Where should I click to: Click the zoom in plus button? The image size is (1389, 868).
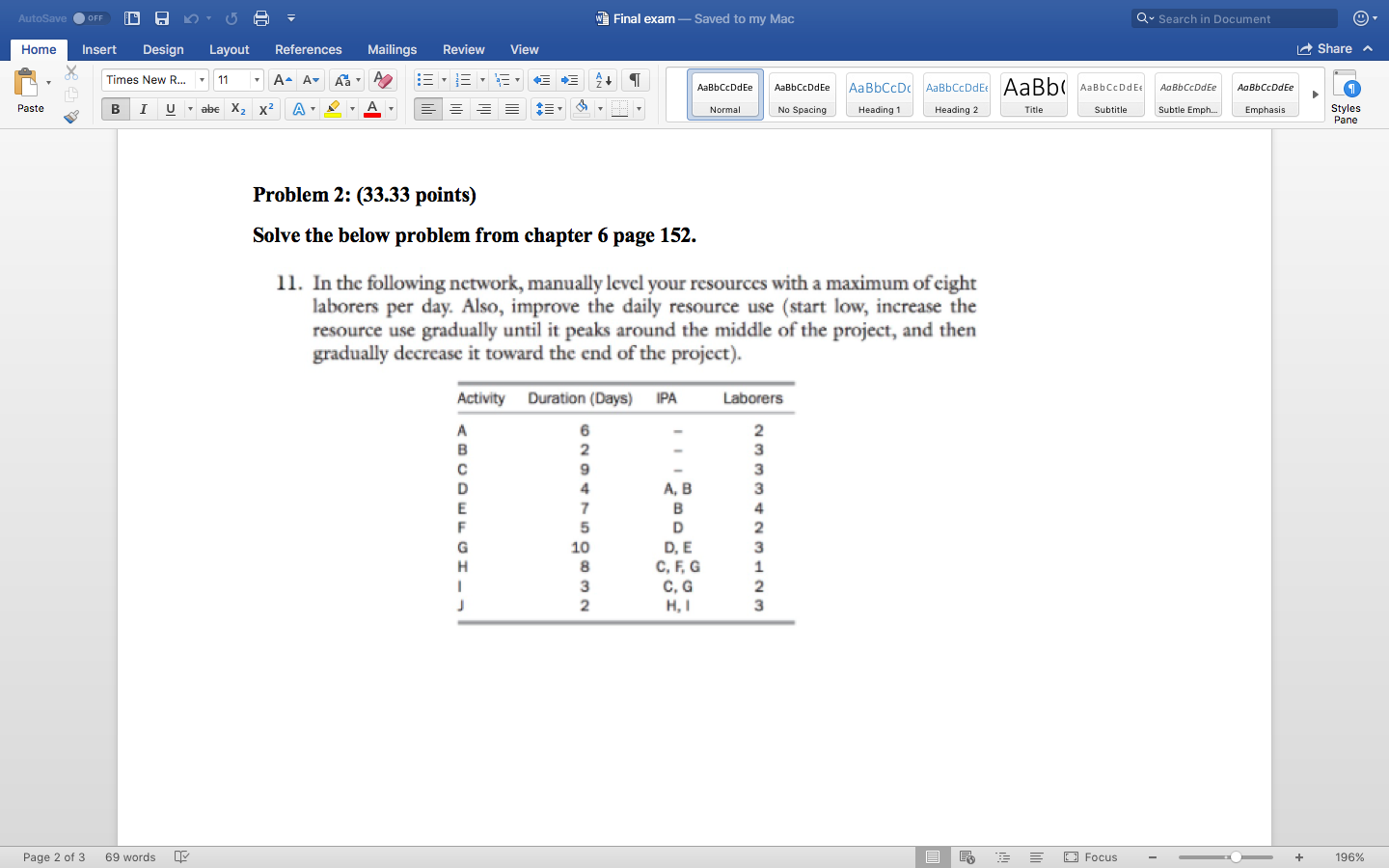(1299, 856)
